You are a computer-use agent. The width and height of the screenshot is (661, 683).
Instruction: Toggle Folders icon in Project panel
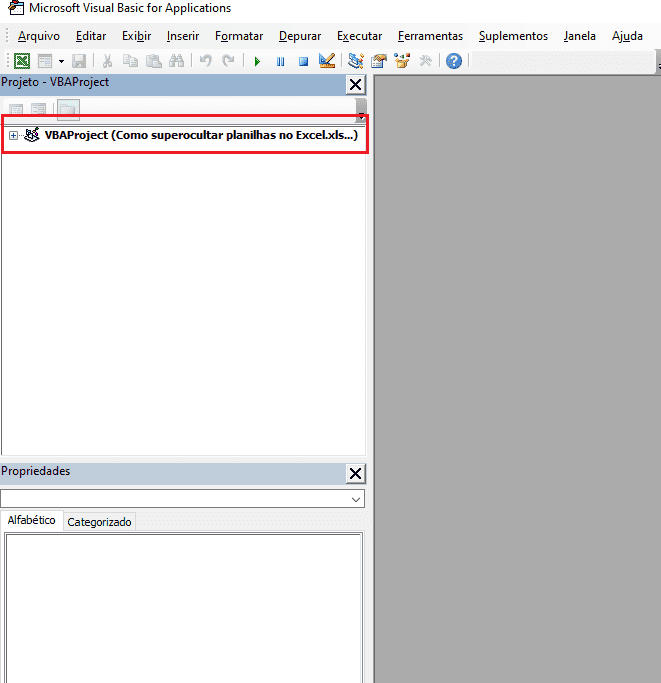point(68,109)
